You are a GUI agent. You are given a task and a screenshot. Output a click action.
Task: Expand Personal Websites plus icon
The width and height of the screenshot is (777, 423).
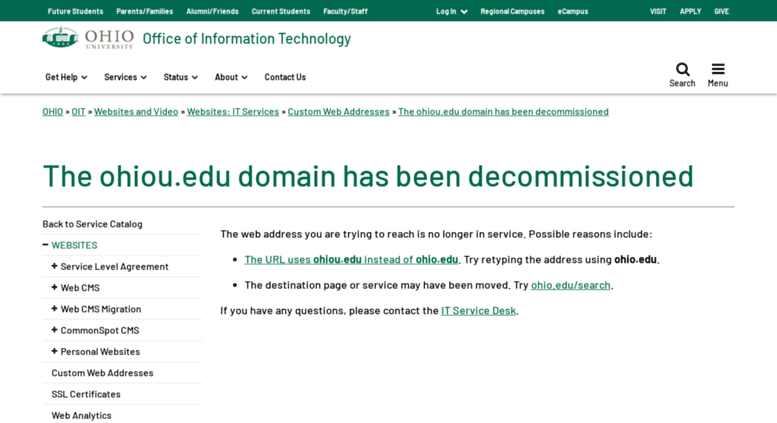(55, 351)
